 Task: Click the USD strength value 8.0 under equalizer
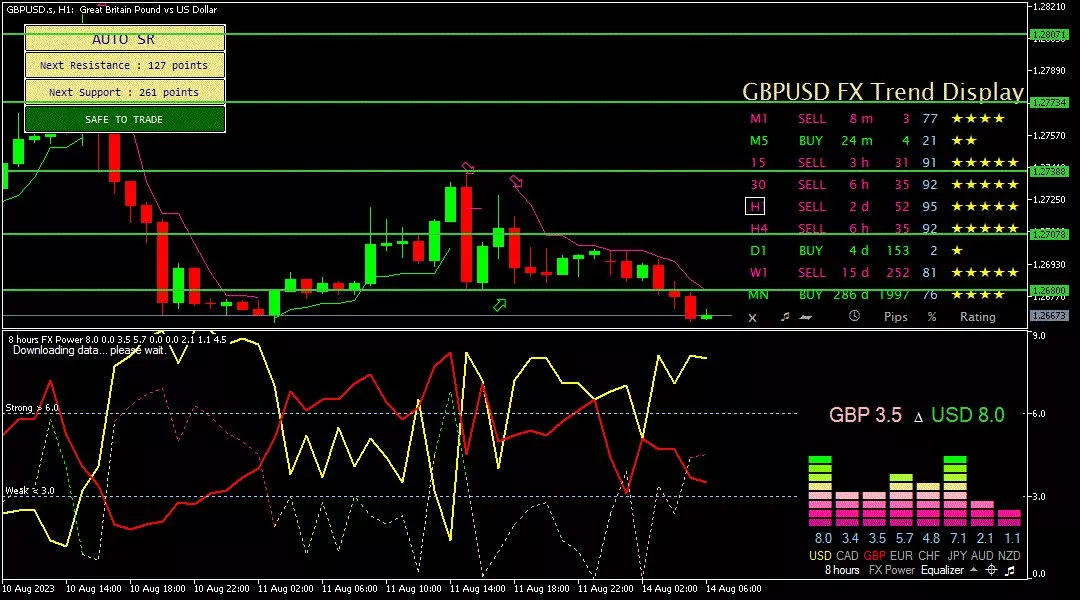(822, 538)
